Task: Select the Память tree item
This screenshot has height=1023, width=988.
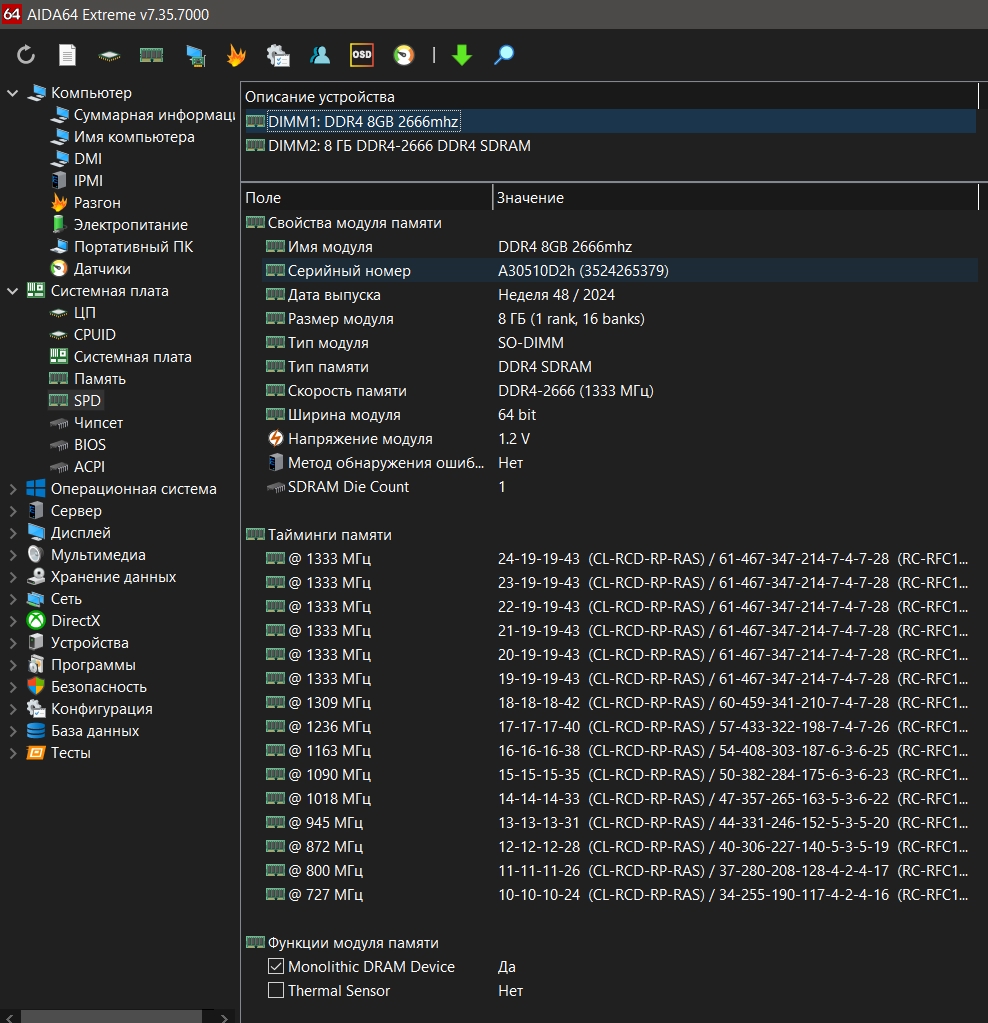Action: 99,378
